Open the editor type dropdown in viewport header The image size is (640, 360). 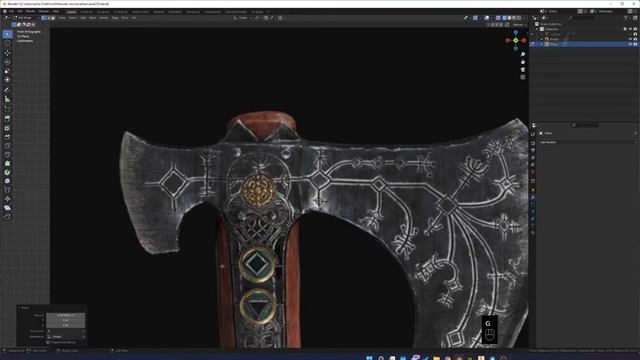(6, 18)
